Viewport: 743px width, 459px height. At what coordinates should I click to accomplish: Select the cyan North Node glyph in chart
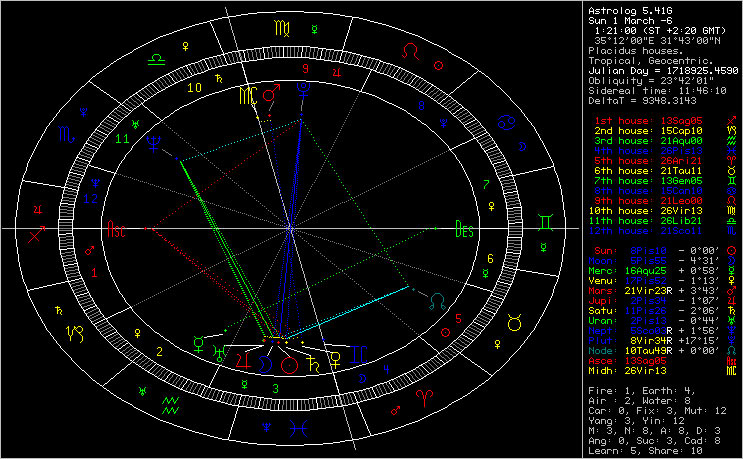pos(436,299)
